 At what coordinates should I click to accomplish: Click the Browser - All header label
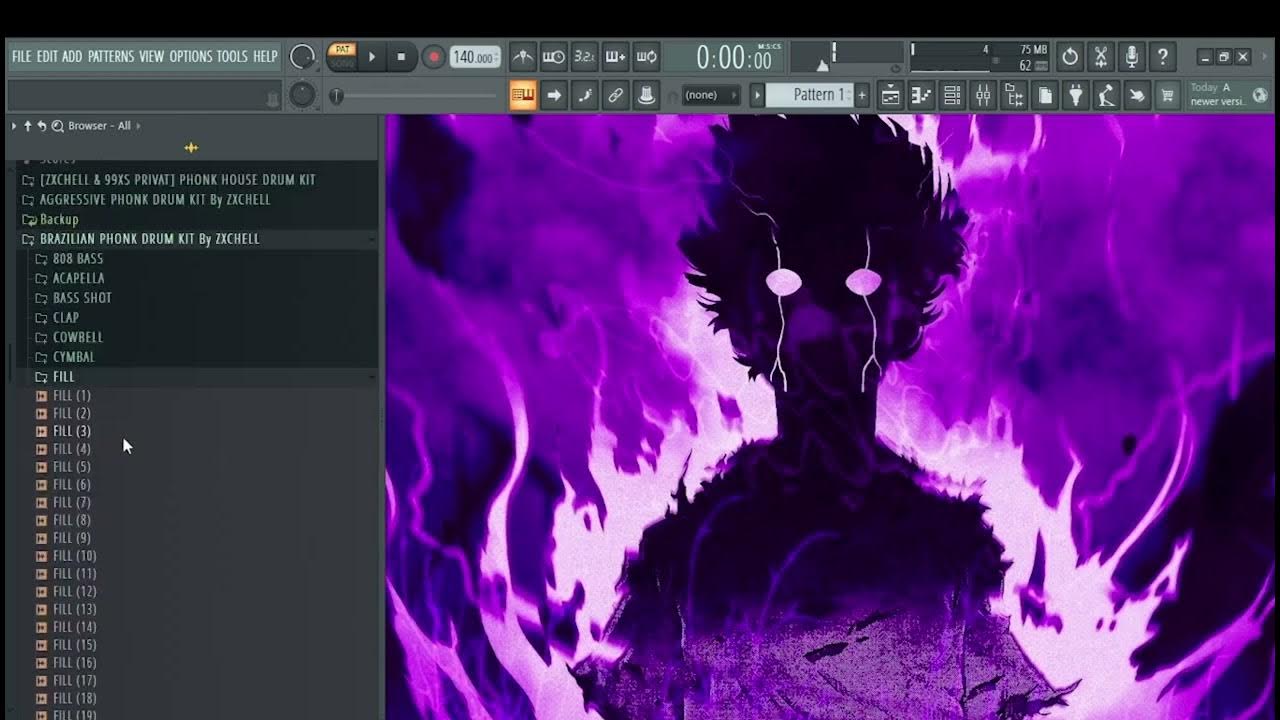99,126
